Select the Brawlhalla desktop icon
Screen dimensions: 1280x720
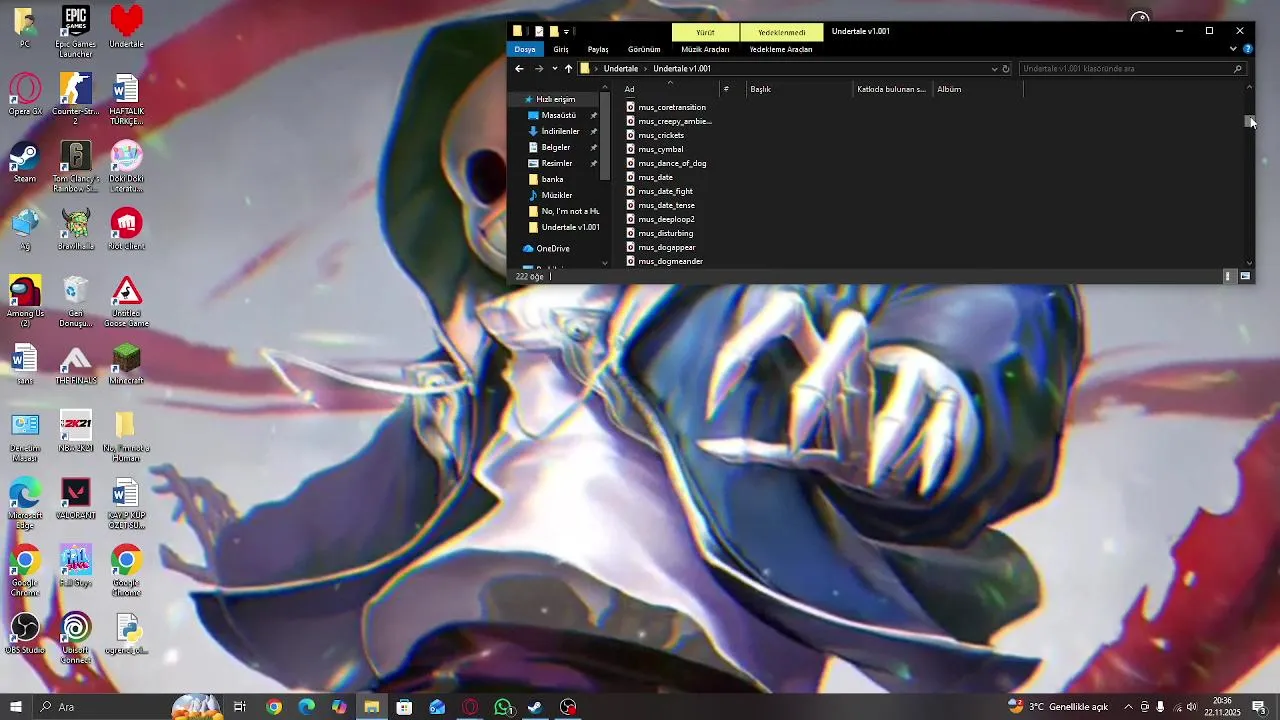[x=76, y=228]
